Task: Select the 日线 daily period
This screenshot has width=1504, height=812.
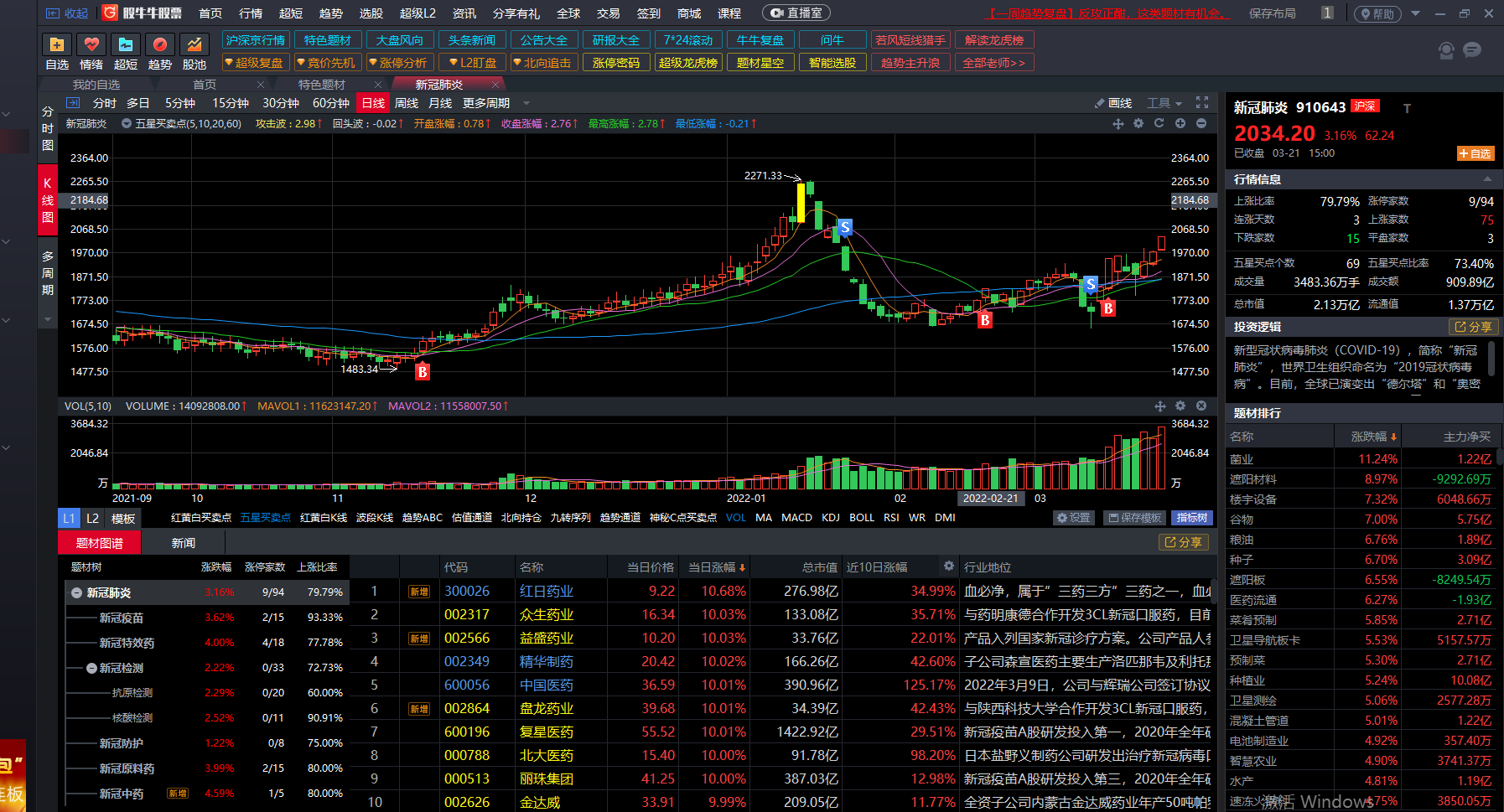Action: pyautogui.click(x=373, y=103)
